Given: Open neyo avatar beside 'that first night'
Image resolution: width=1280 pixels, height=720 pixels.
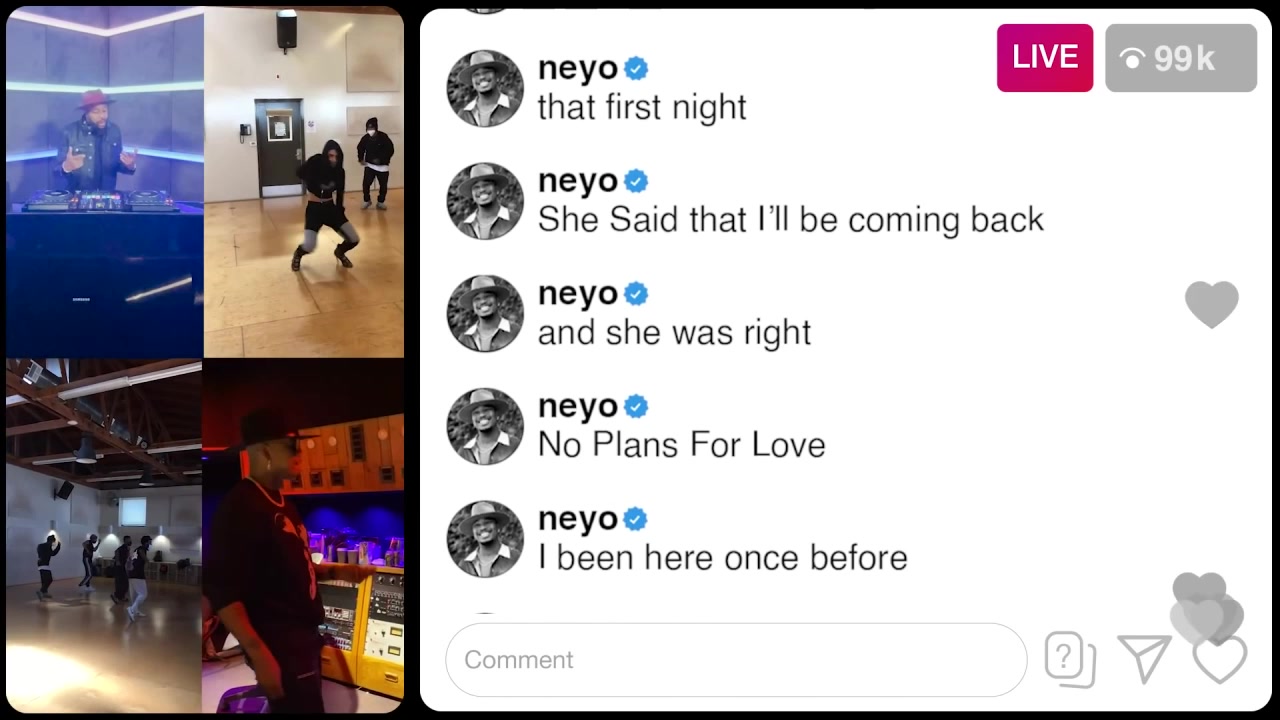Looking at the screenshot, I should [x=485, y=89].
